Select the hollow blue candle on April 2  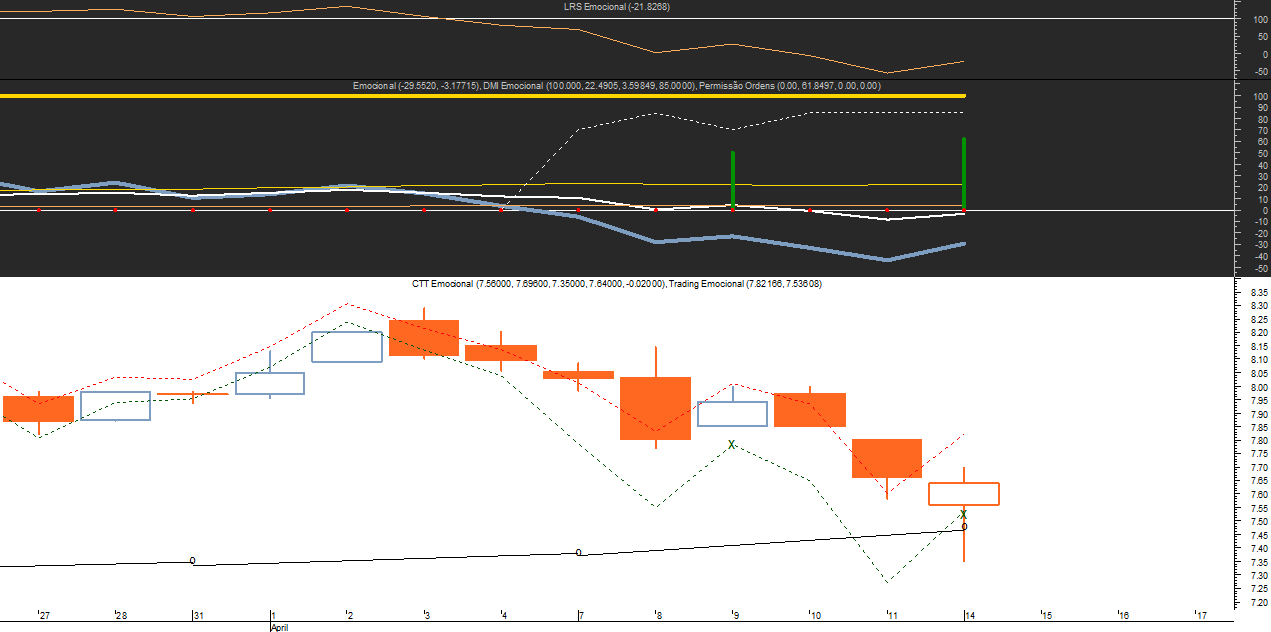point(347,346)
